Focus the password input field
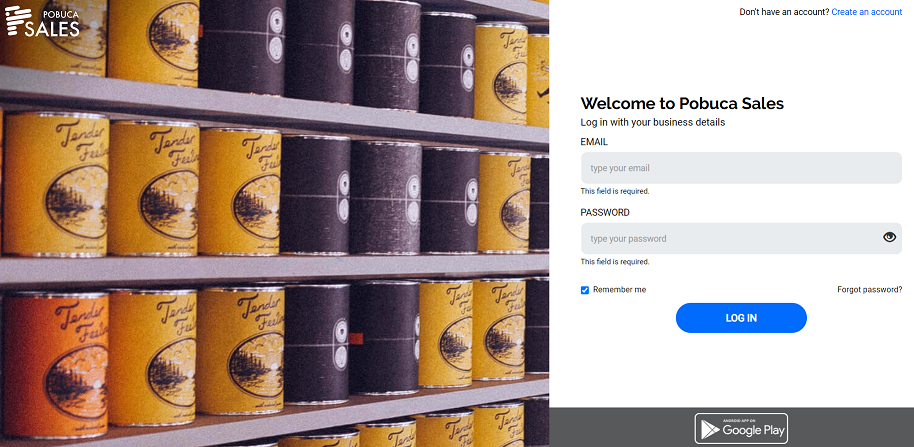Image resolution: width=914 pixels, height=447 pixels. tap(741, 238)
